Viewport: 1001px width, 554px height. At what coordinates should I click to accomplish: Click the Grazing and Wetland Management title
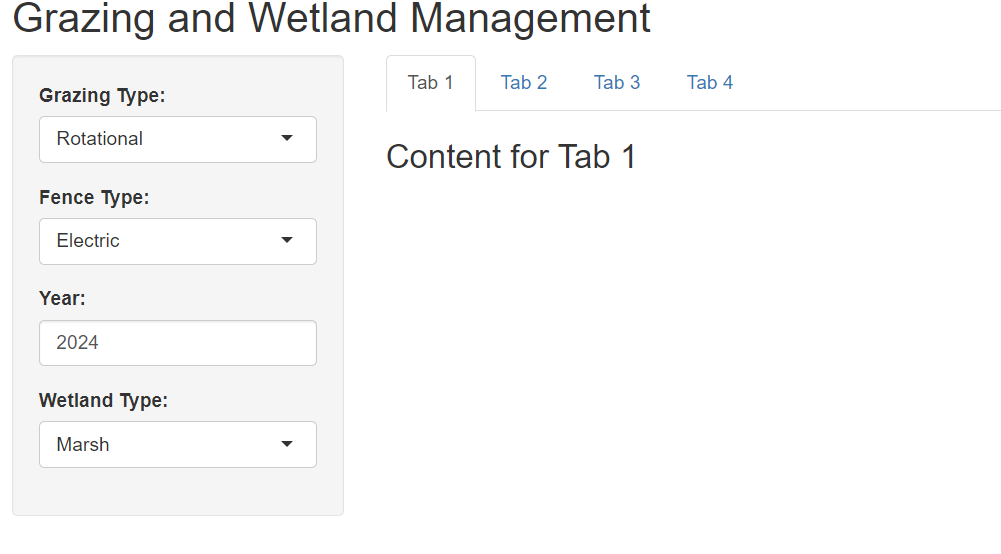(x=331, y=18)
